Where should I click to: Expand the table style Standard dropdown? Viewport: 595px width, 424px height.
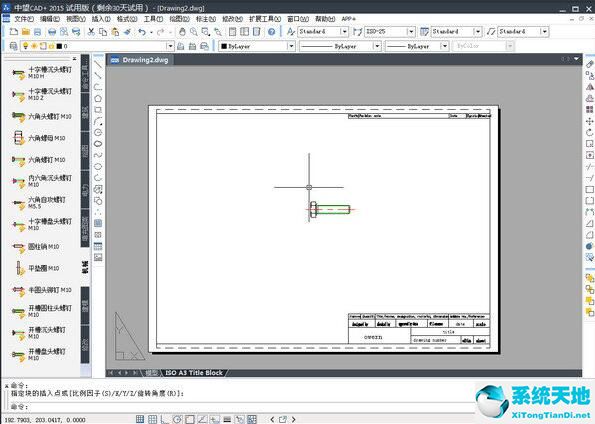click(x=478, y=32)
